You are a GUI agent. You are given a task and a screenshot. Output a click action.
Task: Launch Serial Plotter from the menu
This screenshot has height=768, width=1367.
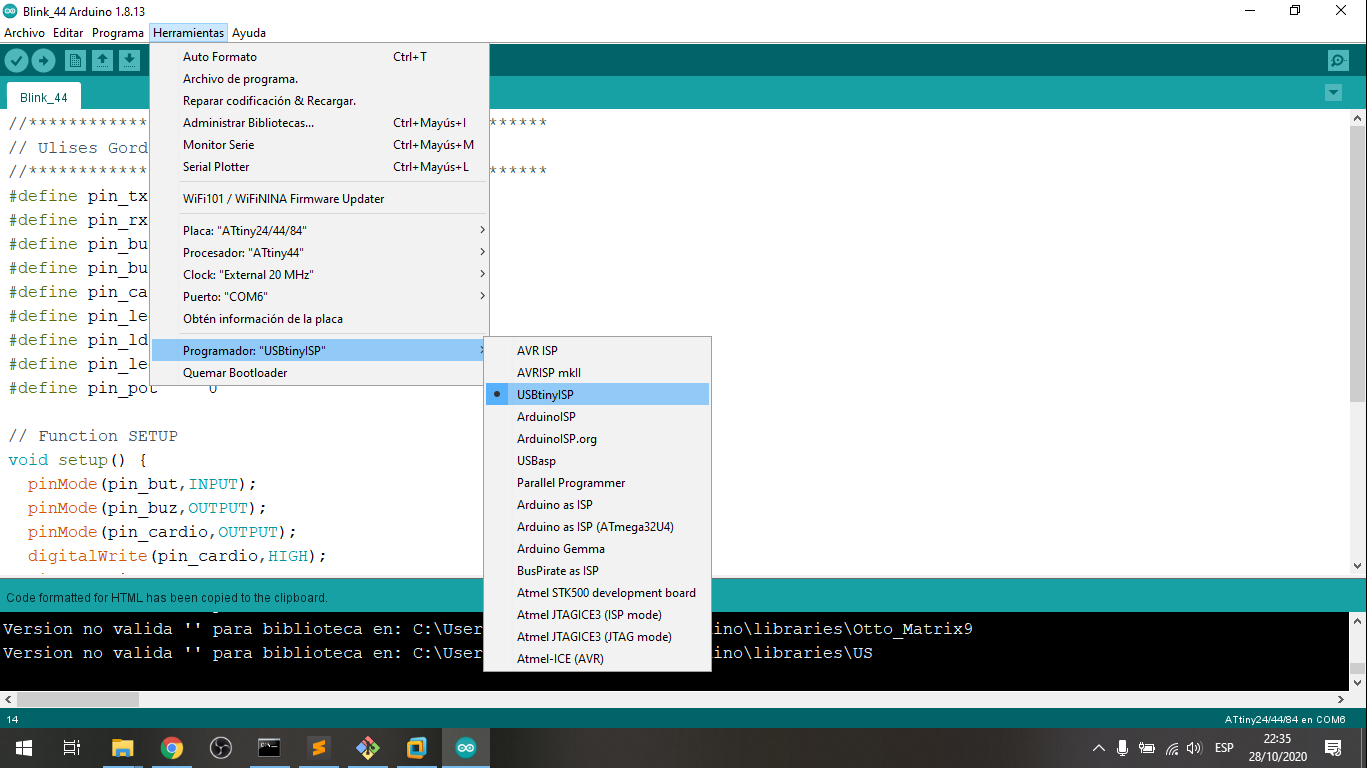click(320, 167)
